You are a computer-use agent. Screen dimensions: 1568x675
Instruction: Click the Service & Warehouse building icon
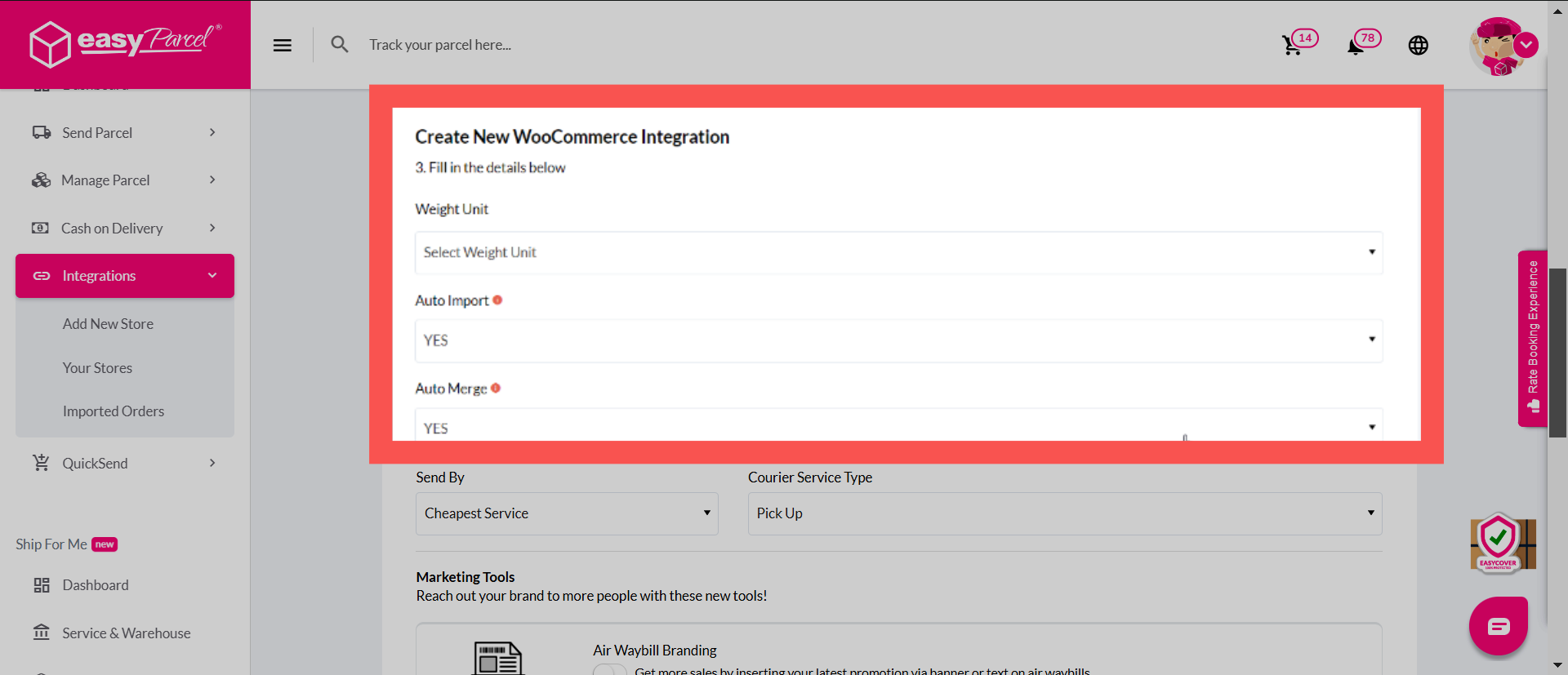[x=41, y=633]
